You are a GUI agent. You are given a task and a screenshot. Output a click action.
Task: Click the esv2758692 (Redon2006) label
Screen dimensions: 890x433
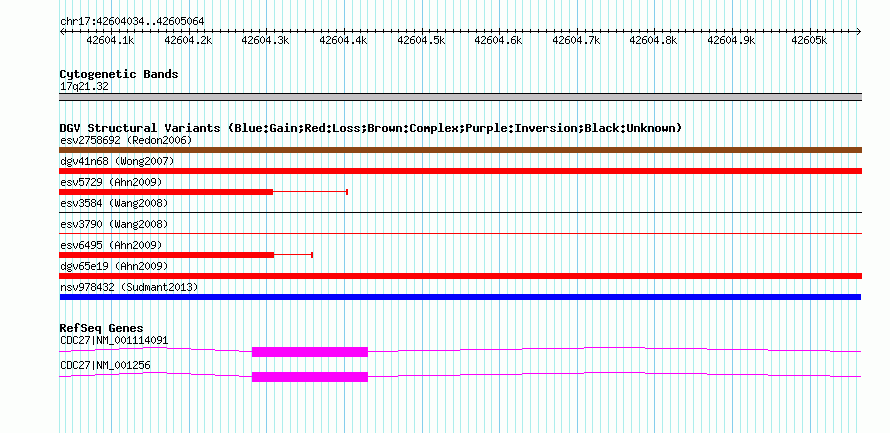[126, 140]
